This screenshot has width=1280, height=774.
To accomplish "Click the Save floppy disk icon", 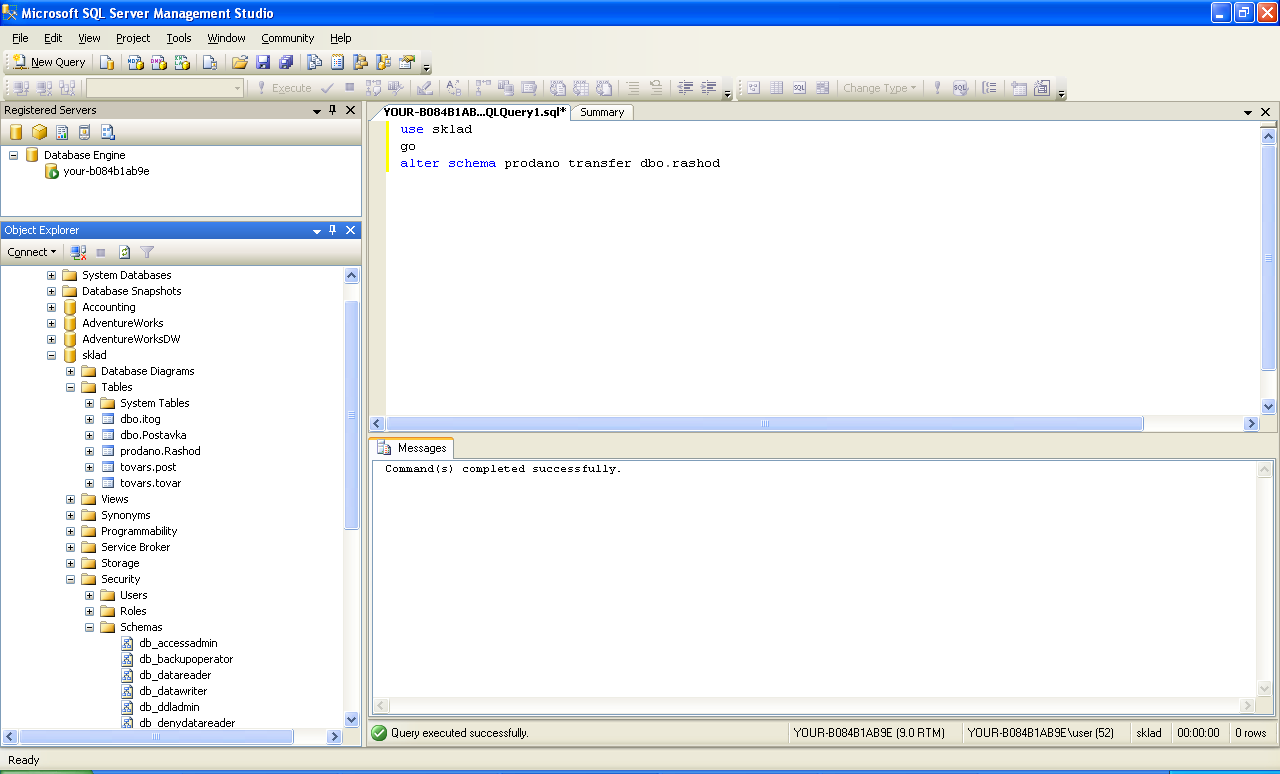I will pos(263,62).
